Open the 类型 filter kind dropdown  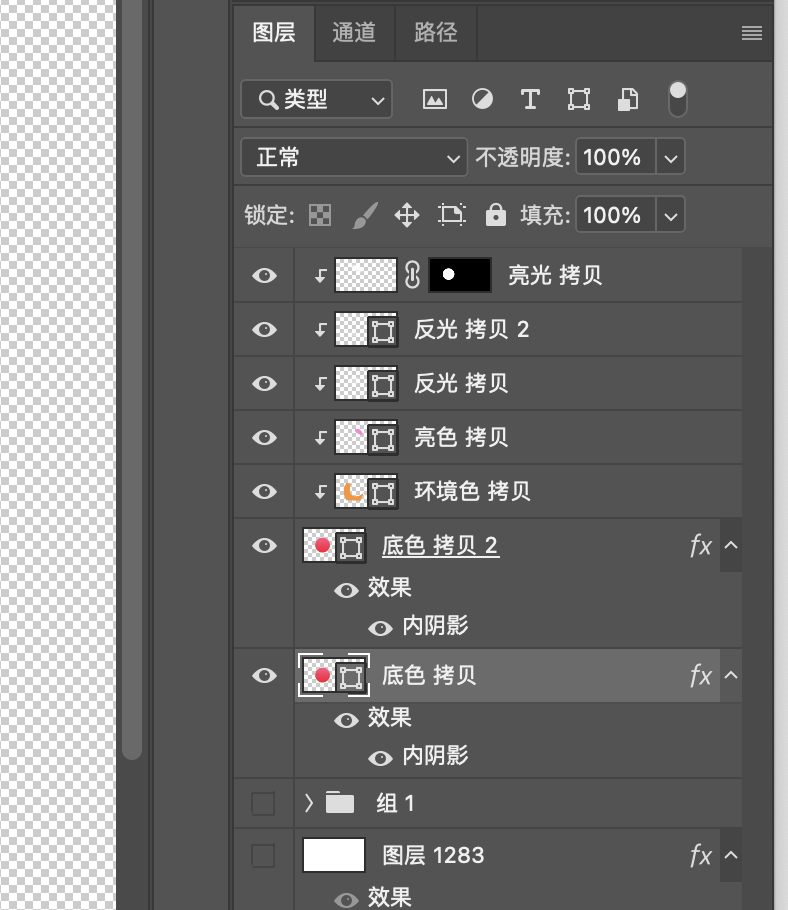coord(316,99)
